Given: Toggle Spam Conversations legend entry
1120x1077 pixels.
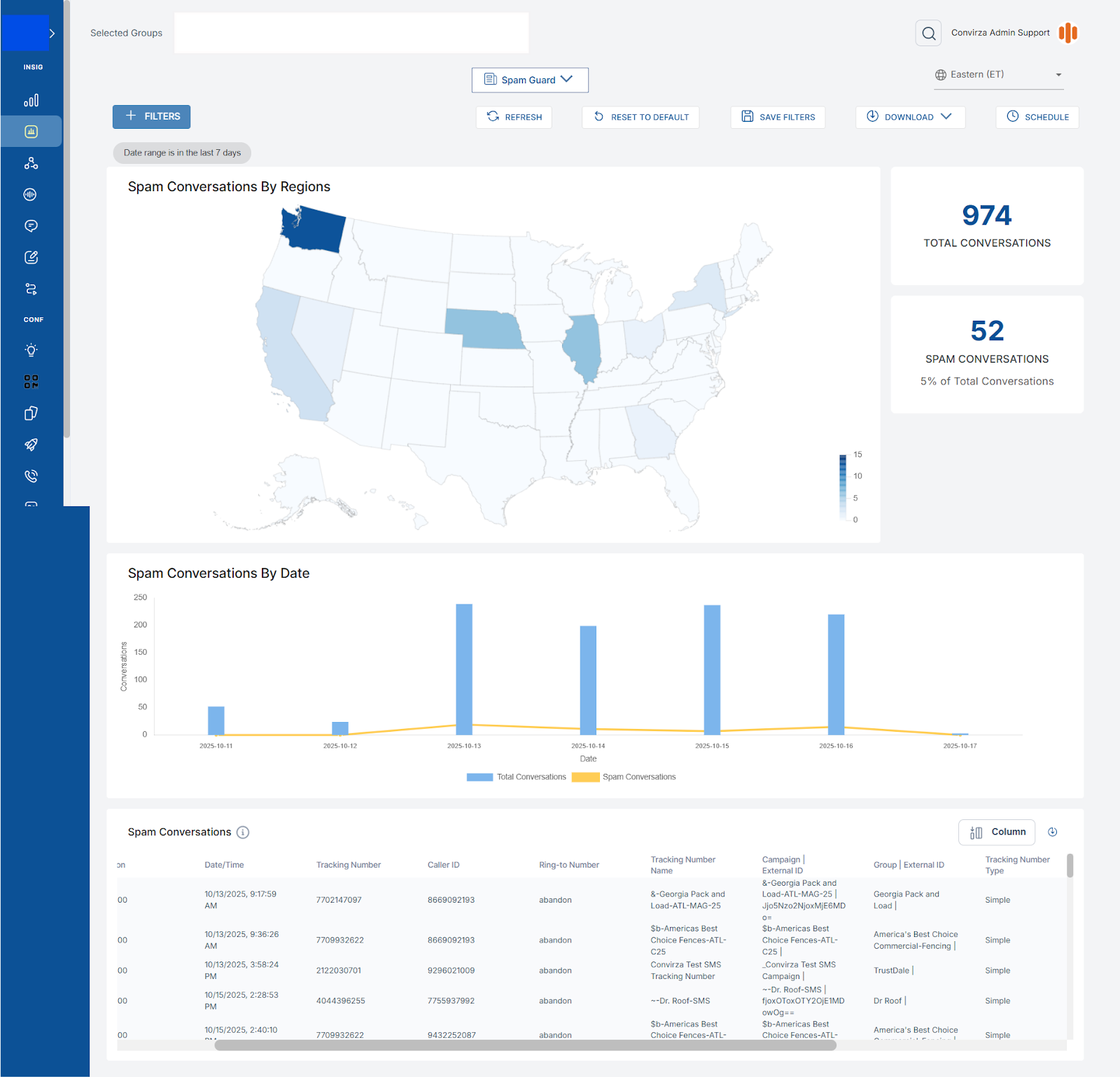Looking at the screenshot, I should [624, 777].
